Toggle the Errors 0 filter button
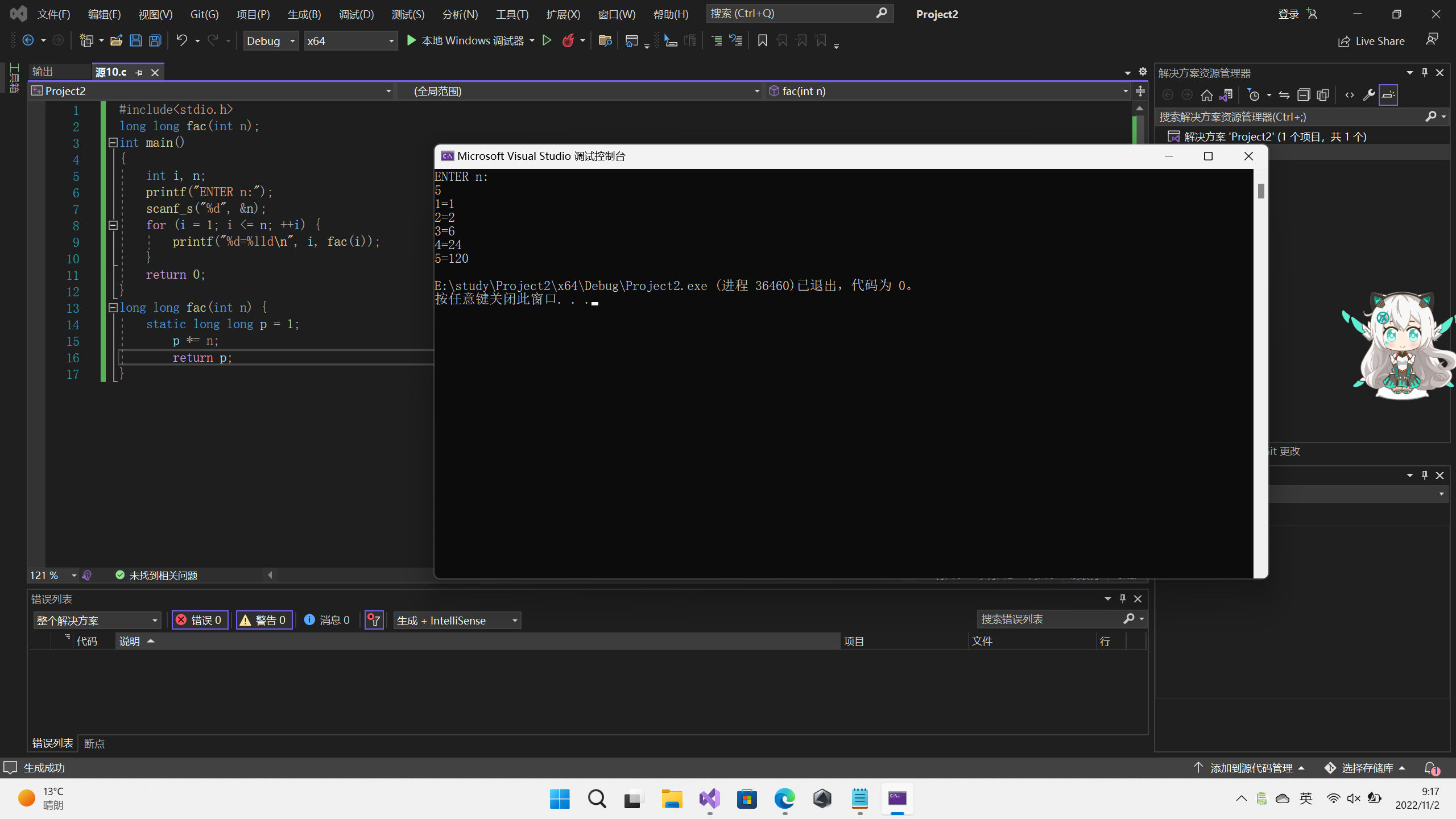Viewport: 1456px width, 819px height. pos(200,620)
